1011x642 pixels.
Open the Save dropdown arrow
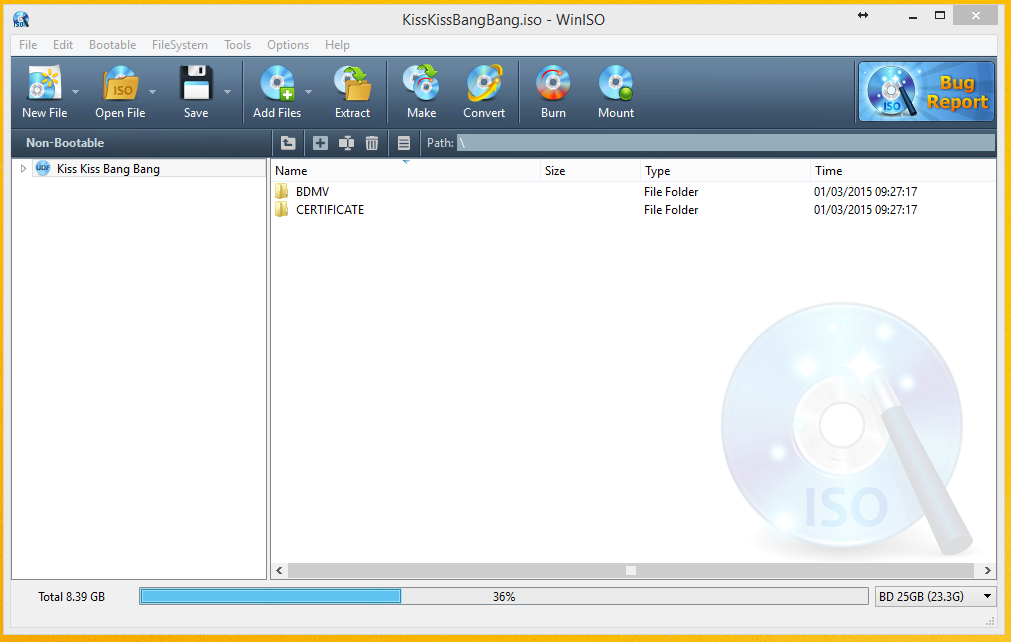(228, 92)
